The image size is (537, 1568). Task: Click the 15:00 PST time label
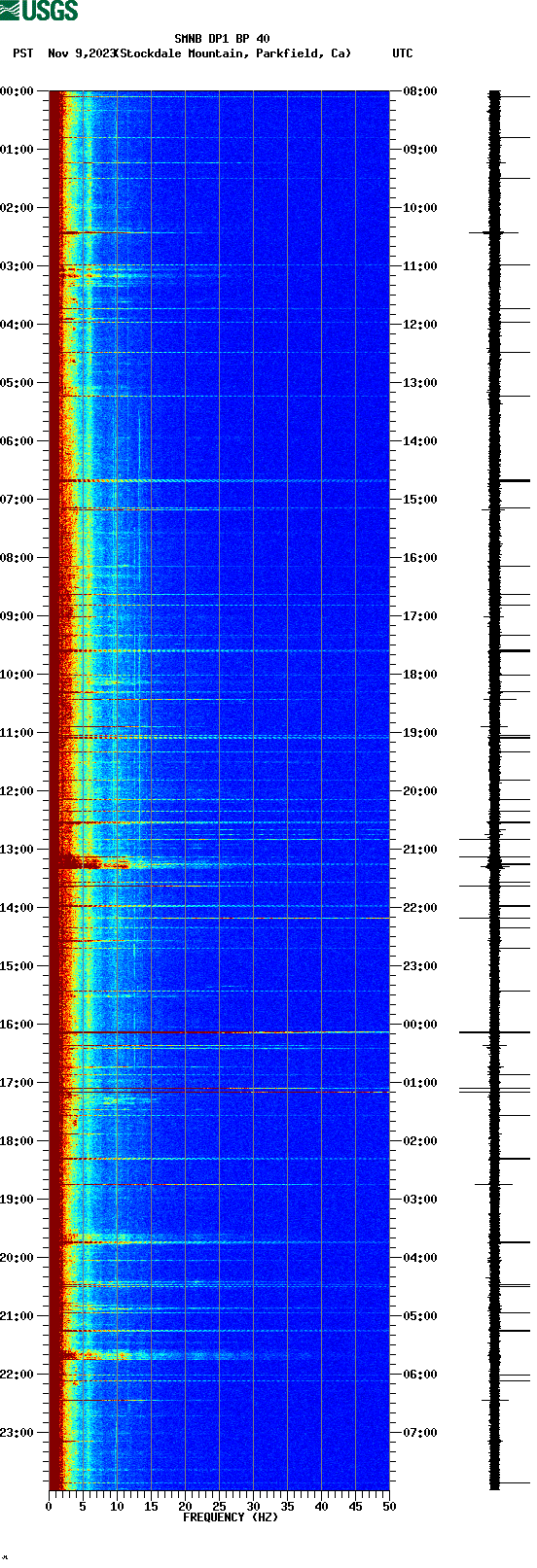pos(18,966)
